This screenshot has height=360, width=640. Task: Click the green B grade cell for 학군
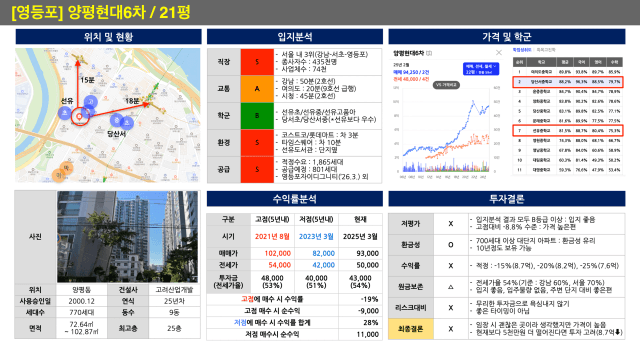257,116
